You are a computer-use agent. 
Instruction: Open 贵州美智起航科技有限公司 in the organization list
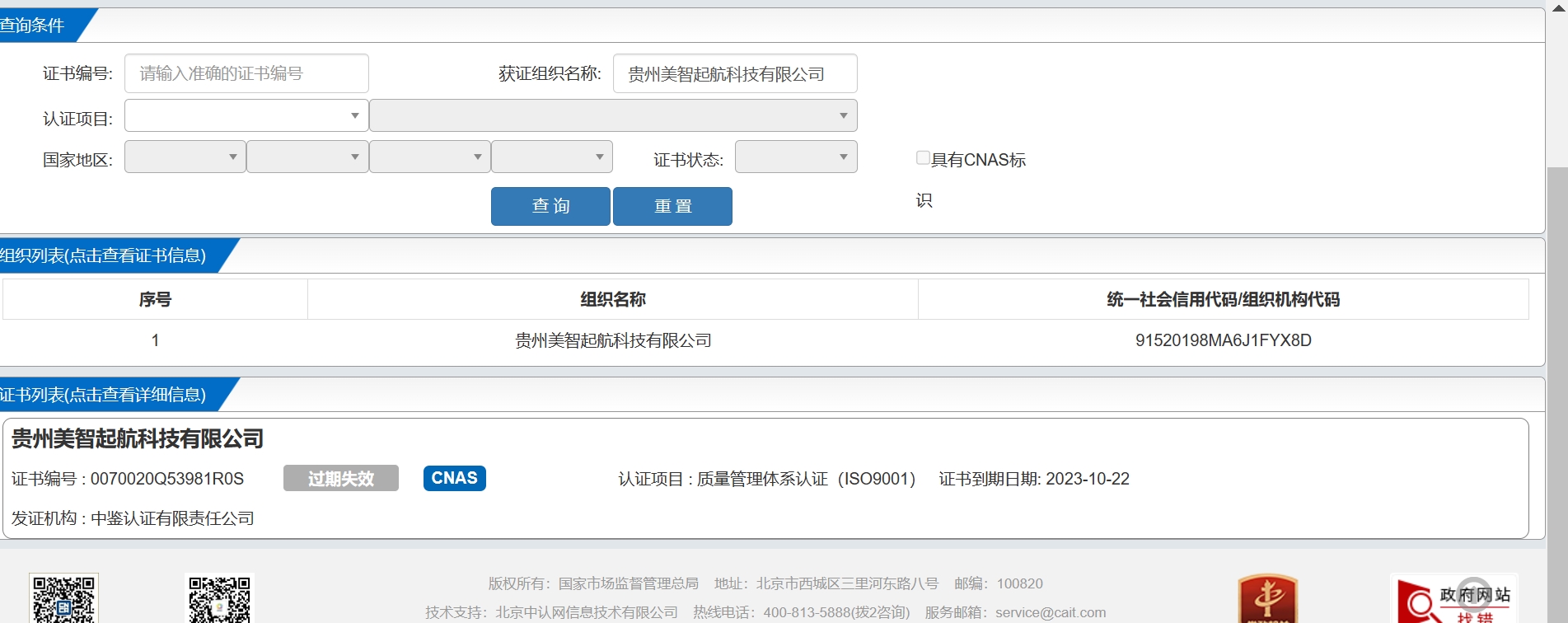(613, 340)
